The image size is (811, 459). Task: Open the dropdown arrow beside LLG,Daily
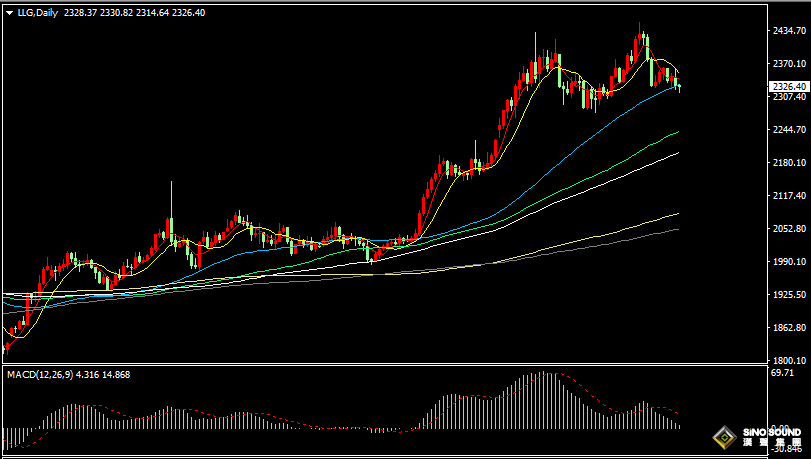9,11
